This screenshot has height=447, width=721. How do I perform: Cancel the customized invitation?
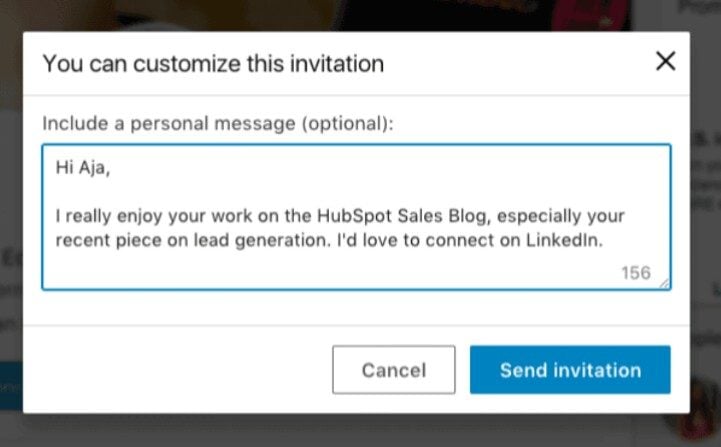point(394,370)
